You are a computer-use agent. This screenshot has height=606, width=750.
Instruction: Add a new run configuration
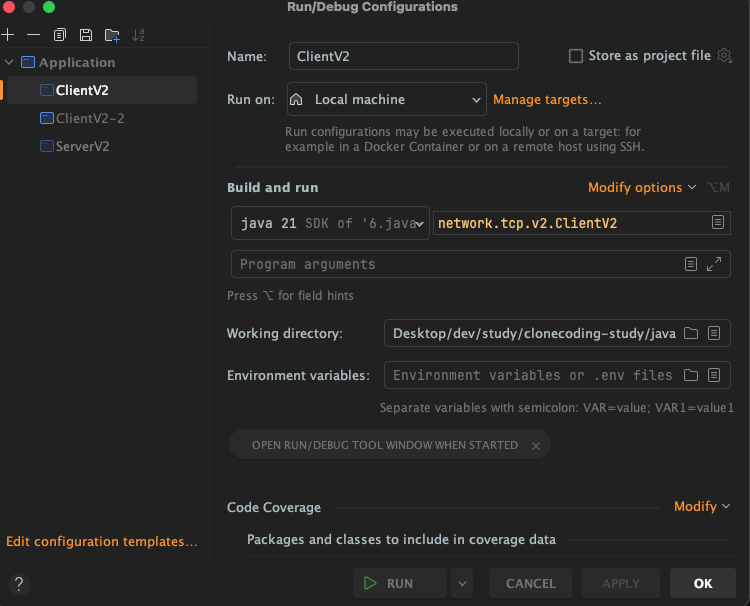(x=8, y=34)
